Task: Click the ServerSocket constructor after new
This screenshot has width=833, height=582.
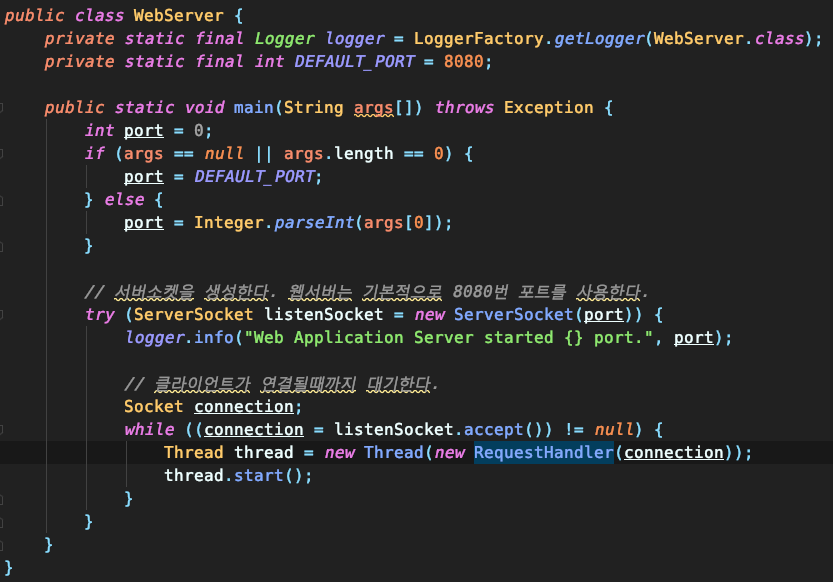Action: (514, 314)
